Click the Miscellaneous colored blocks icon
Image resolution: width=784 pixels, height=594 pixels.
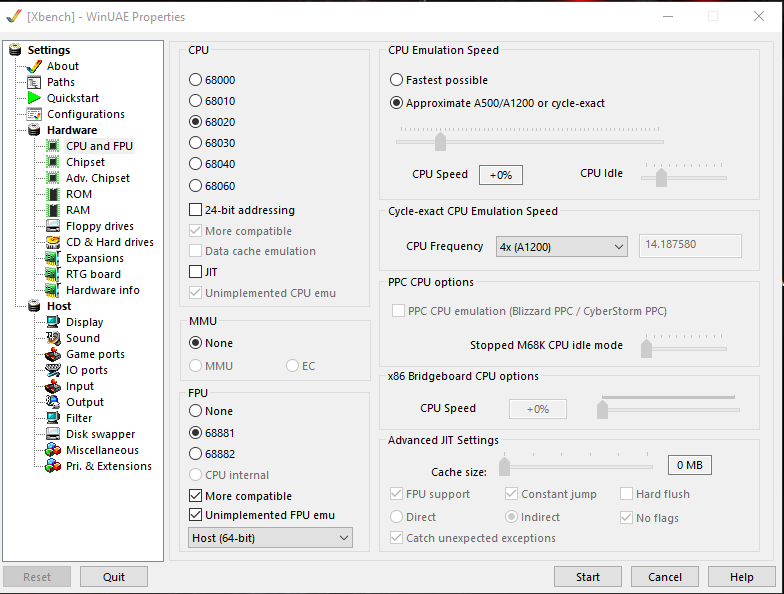coord(52,450)
